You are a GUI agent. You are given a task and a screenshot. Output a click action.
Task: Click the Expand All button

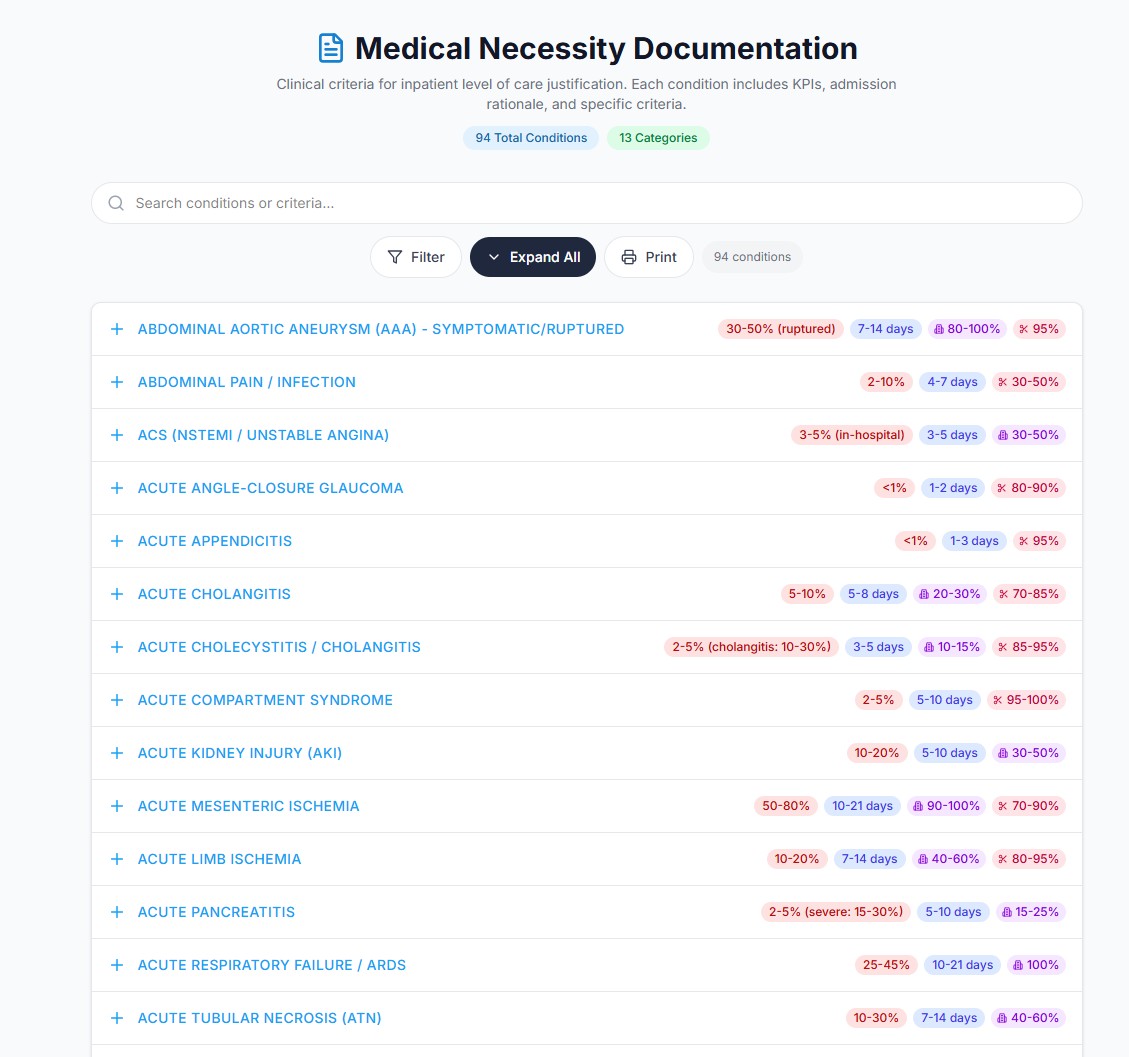pos(533,257)
